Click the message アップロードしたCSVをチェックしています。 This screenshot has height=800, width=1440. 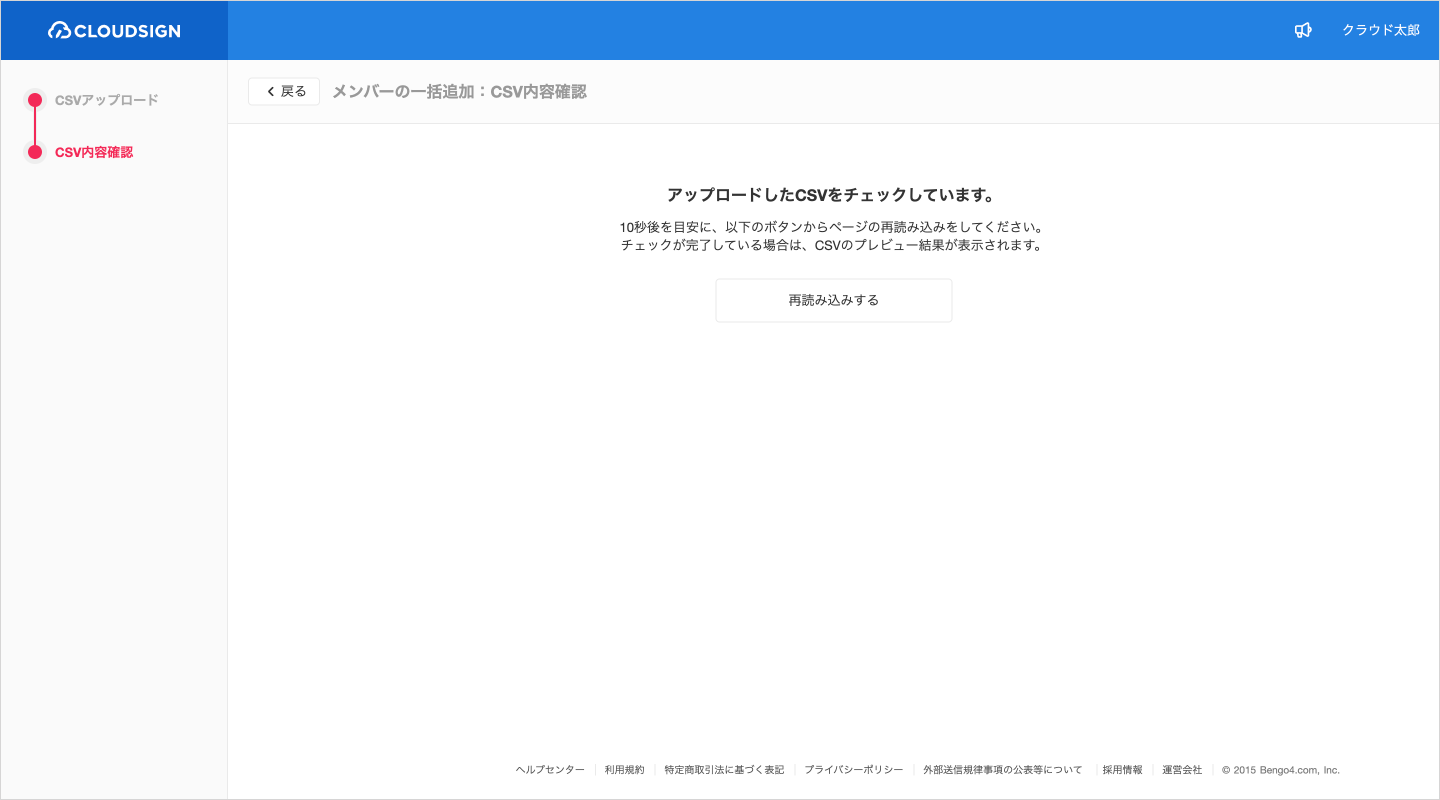(833, 195)
